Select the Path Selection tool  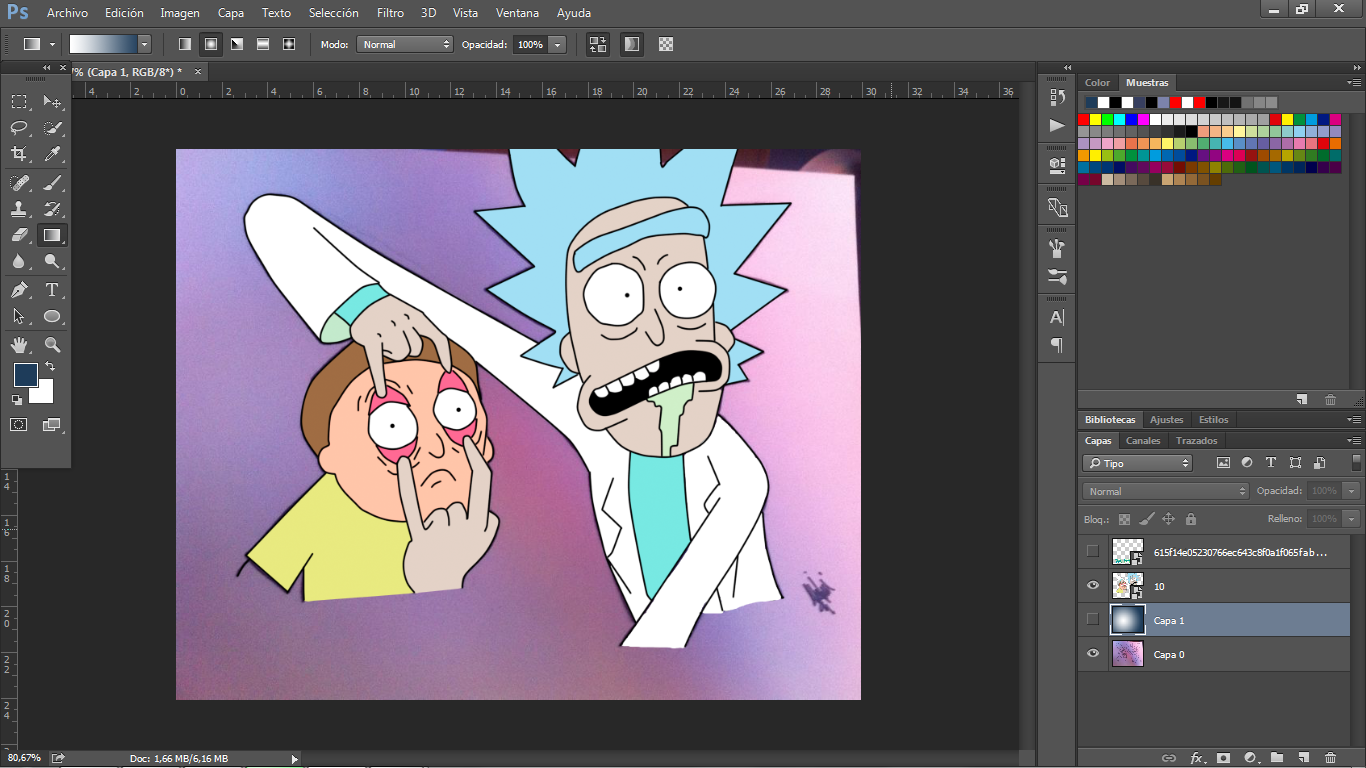point(19,316)
